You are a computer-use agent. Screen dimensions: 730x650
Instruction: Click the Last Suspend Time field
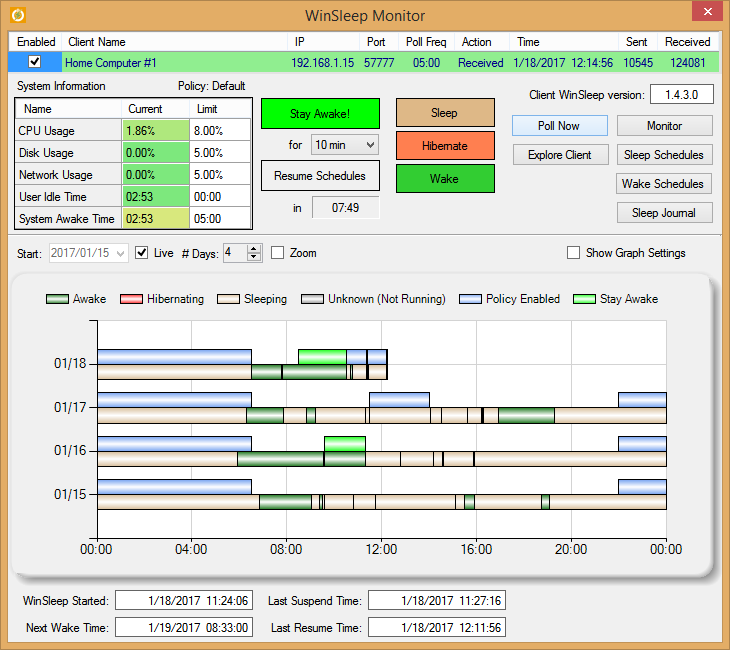(437, 600)
